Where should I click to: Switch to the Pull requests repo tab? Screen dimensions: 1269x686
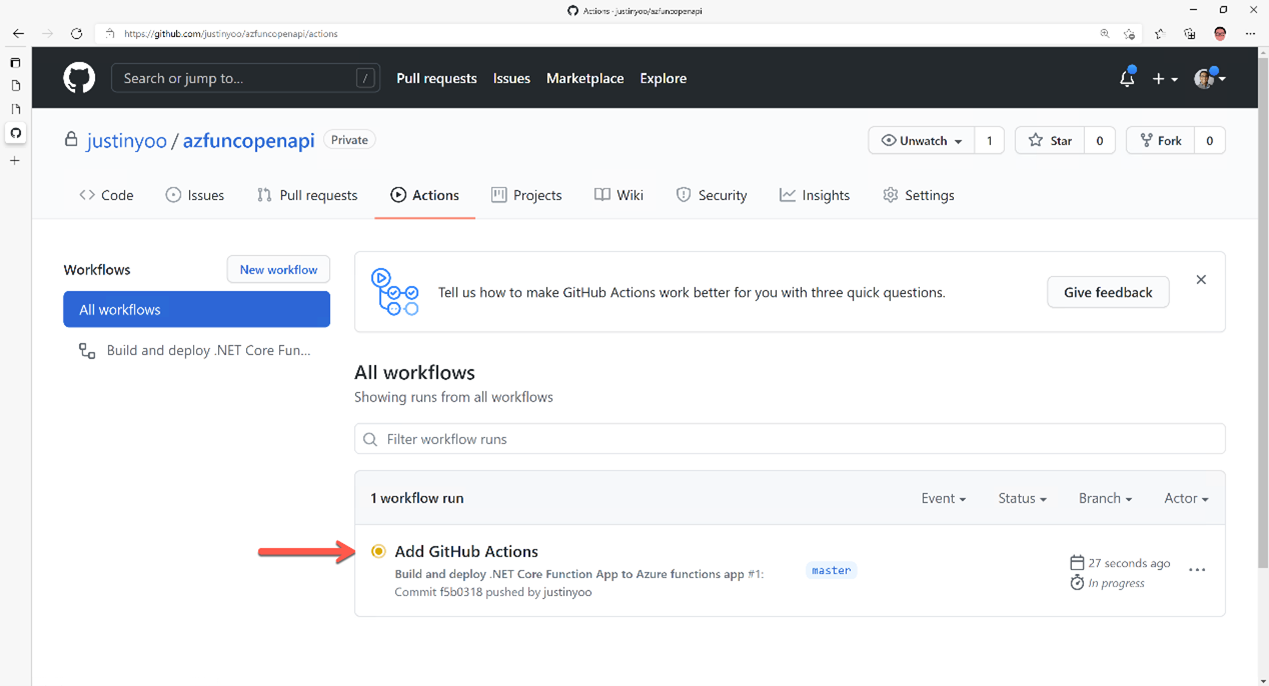coord(307,195)
